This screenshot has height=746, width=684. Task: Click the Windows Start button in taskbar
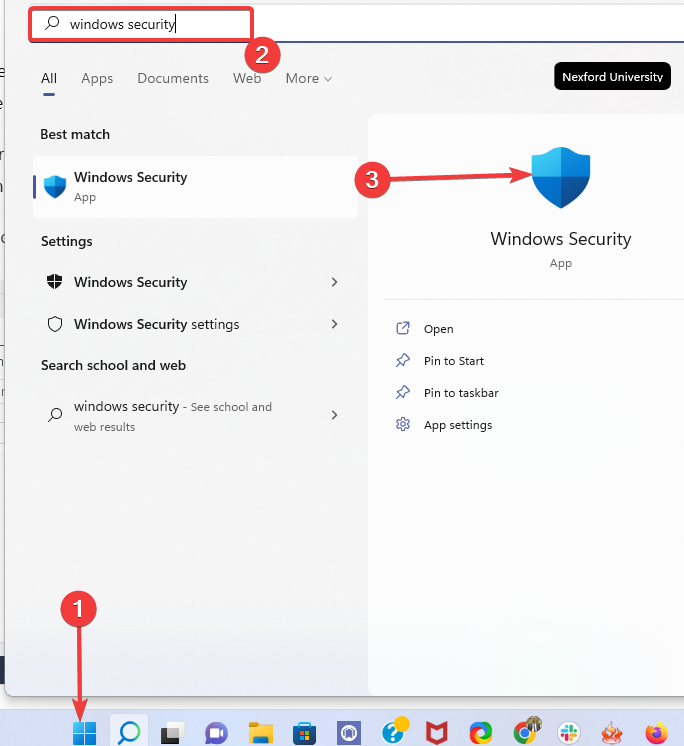[84, 733]
